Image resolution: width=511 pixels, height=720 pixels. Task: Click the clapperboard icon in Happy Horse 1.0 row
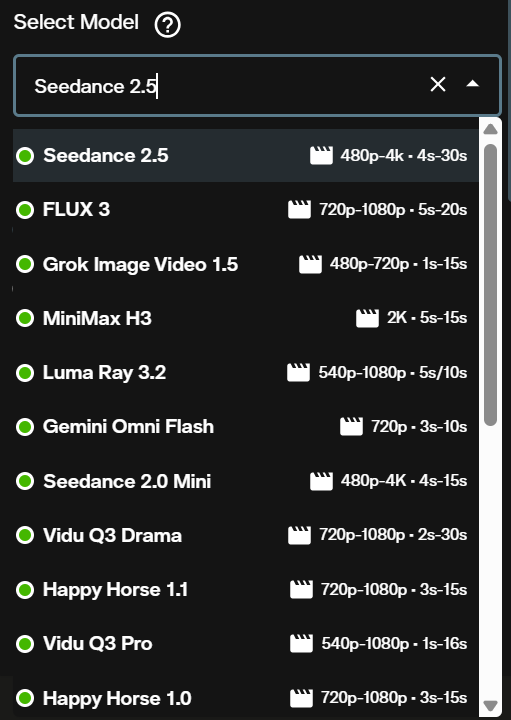coord(301,698)
